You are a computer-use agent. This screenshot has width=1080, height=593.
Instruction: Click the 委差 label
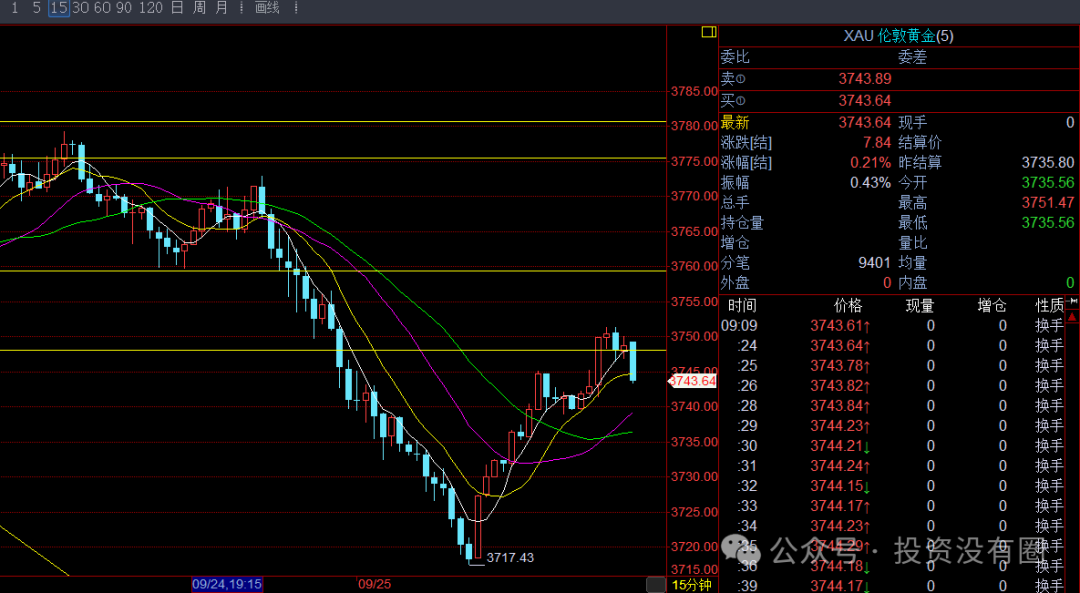click(913, 57)
